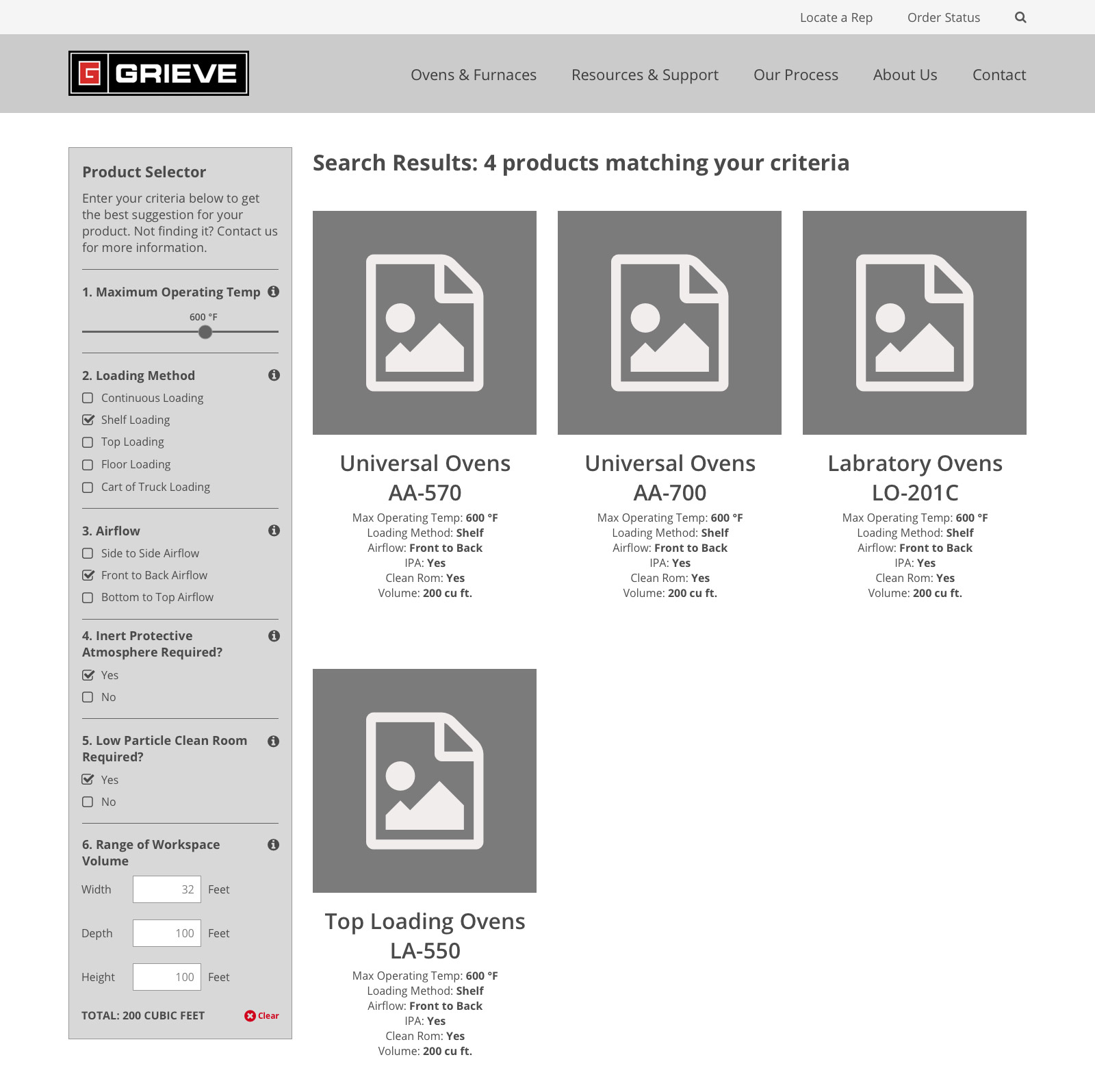Open info icon for Low Particle Clean Room
1095x1092 pixels.
pos(274,741)
